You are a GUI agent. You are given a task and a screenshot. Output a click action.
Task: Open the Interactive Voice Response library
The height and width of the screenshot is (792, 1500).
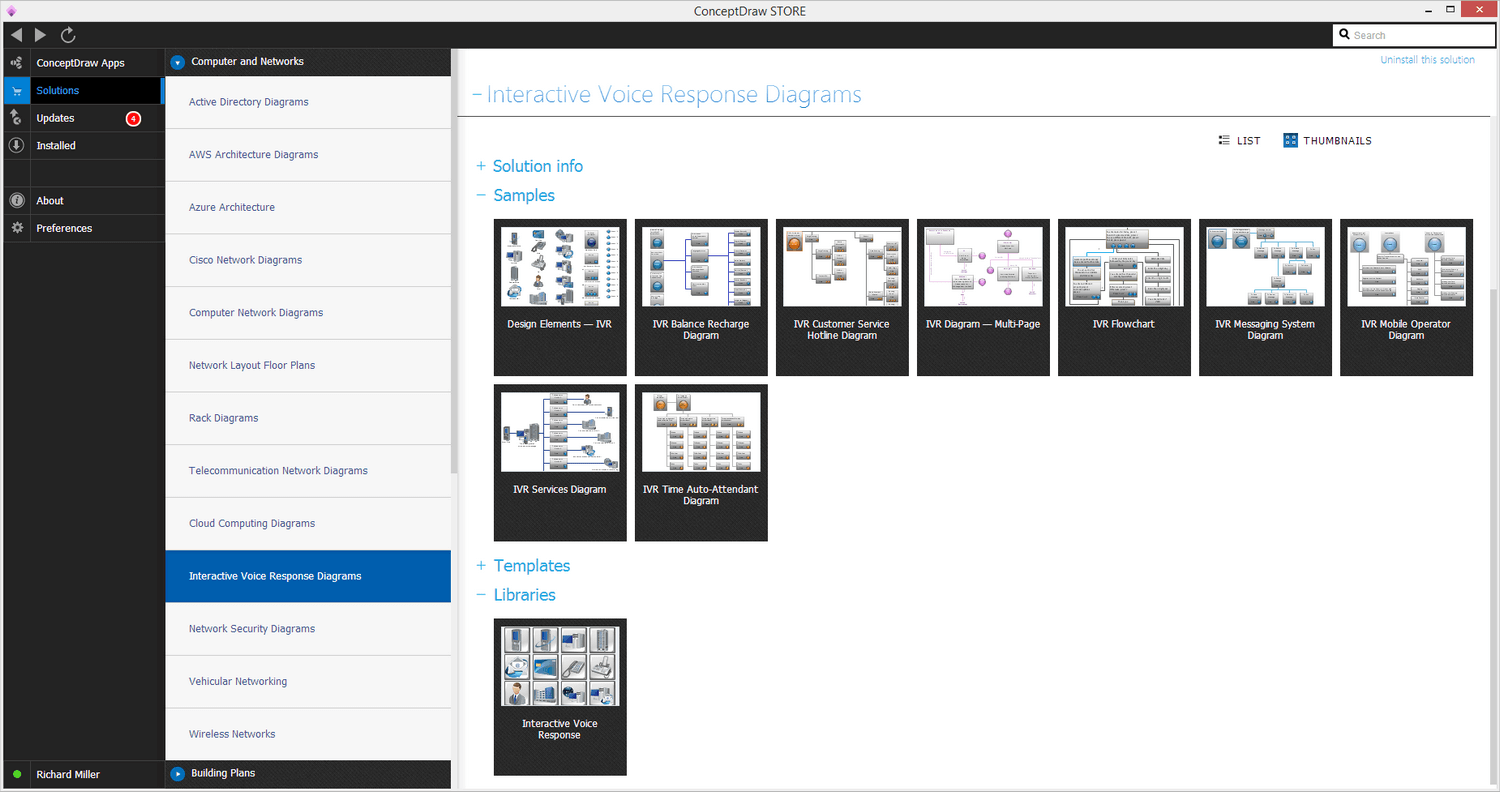[560, 697]
